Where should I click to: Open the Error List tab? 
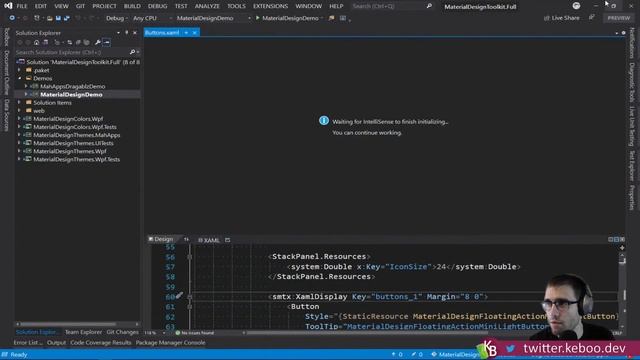tap(28, 343)
